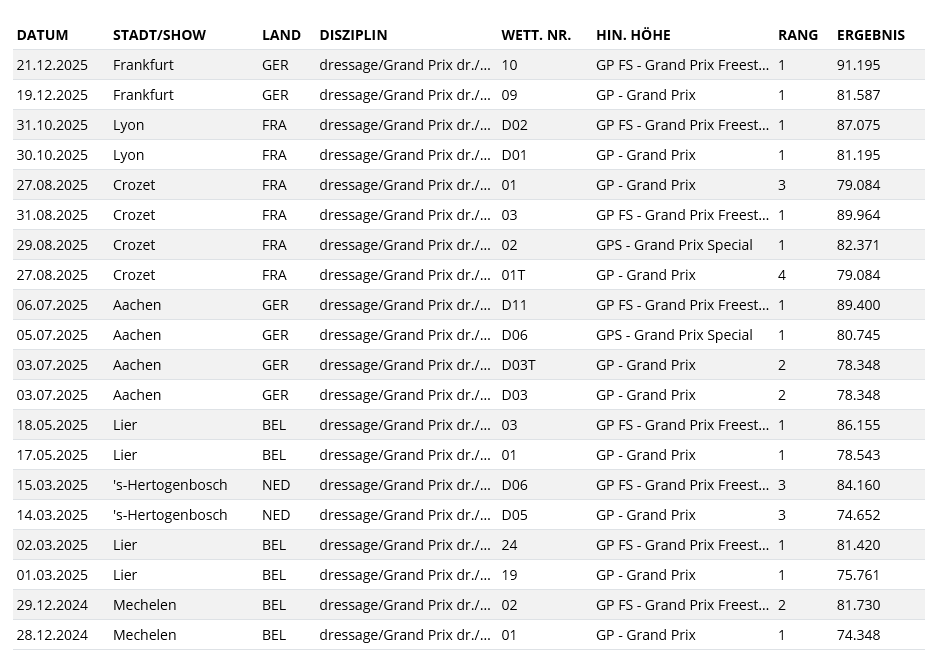
Task: Click competition number 01T
Action: pos(513,275)
